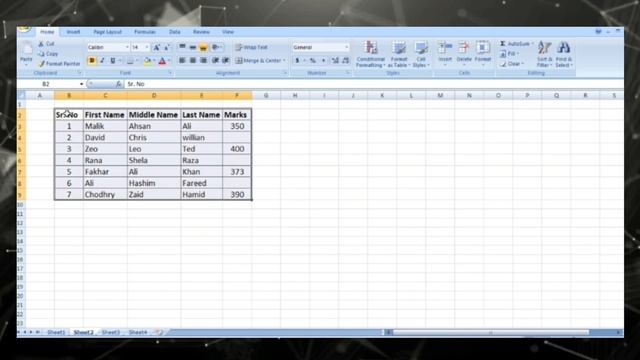Viewport: 640px width, 360px height.
Task: Apply Accounting dollar number format
Action: coord(297,60)
